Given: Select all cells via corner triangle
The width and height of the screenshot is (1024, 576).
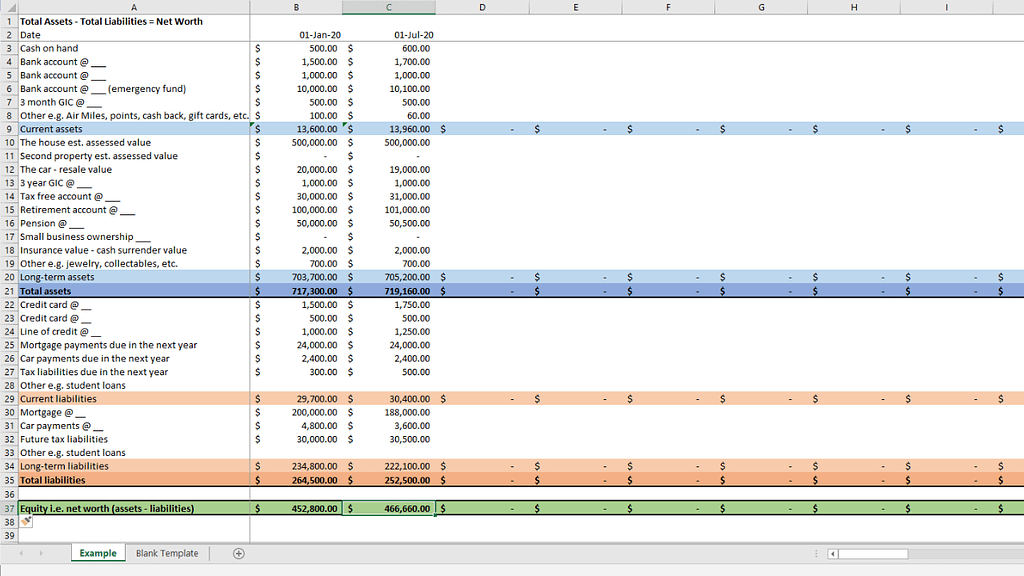Looking at the screenshot, I should (x=9, y=7).
